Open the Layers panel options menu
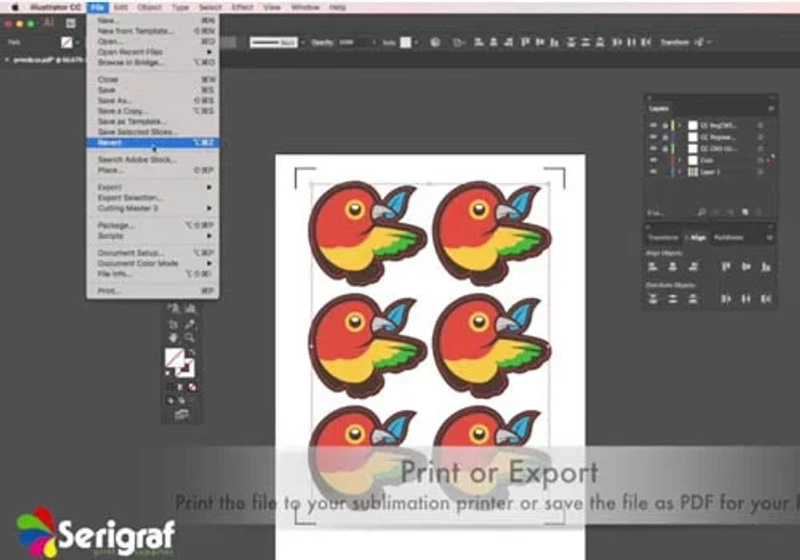Viewport: 800px width, 560px height. click(x=771, y=108)
